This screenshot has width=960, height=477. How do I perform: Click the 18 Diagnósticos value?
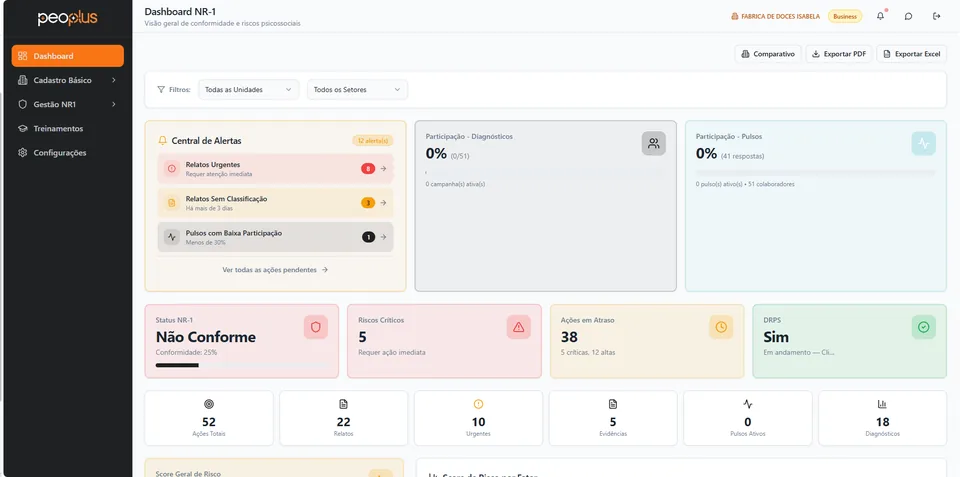tap(882, 422)
